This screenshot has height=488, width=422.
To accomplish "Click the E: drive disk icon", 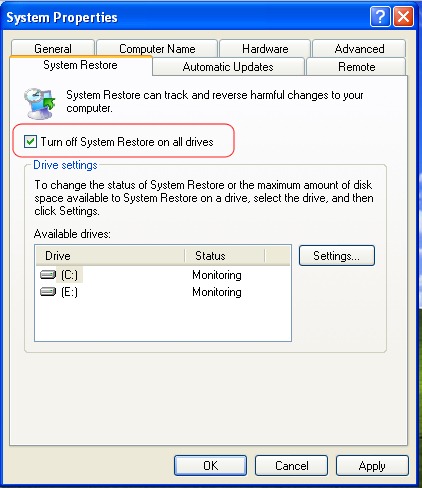I will click(48, 292).
